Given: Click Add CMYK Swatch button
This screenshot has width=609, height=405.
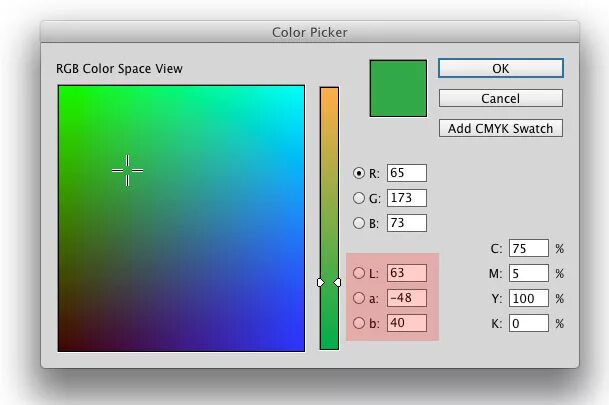Looking at the screenshot, I should tap(500, 128).
